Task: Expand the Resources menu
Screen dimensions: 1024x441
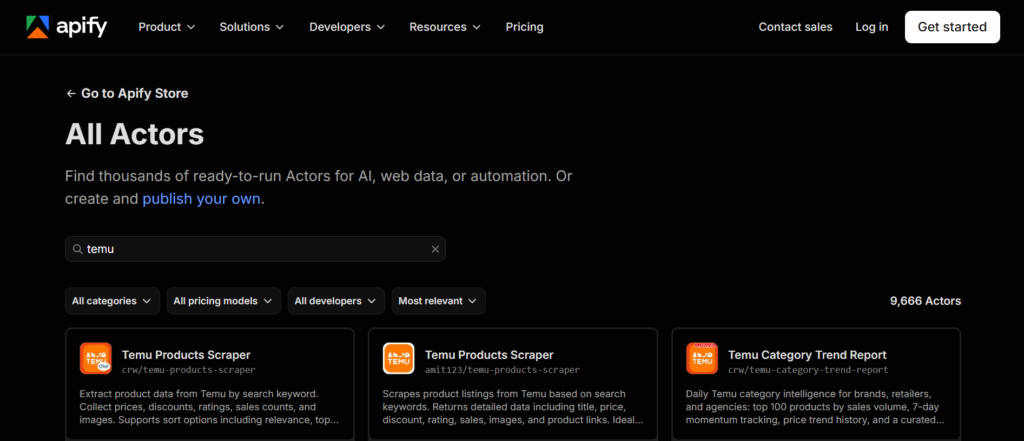Action: 445,27
